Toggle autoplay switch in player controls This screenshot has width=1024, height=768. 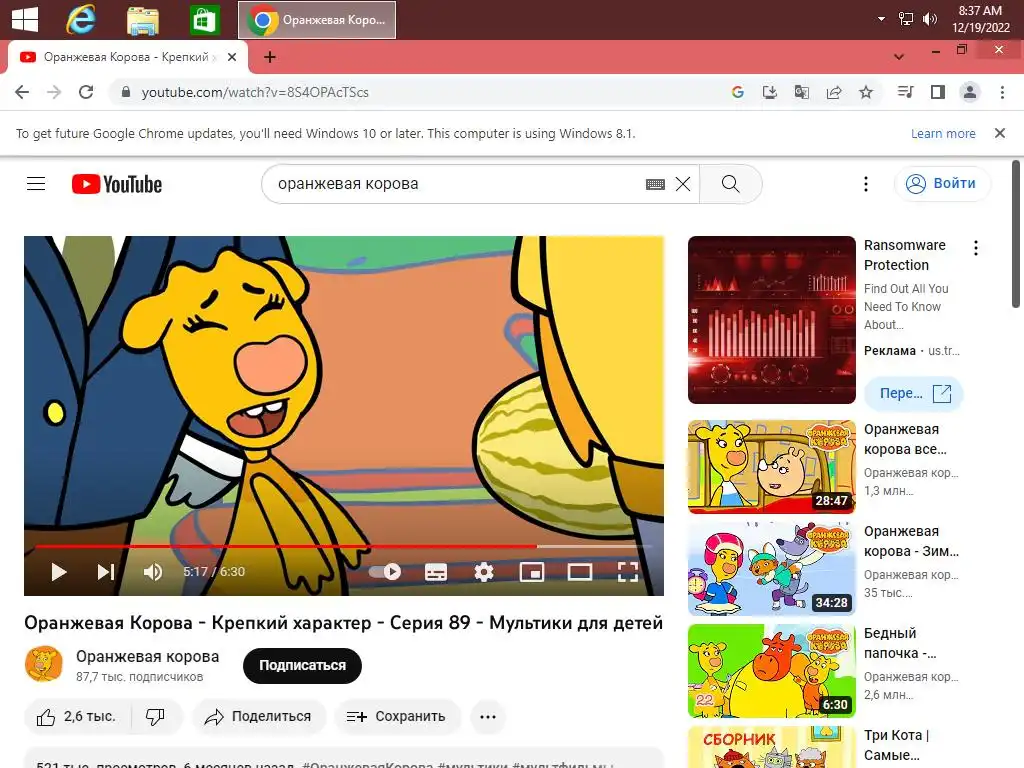(x=385, y=572)
